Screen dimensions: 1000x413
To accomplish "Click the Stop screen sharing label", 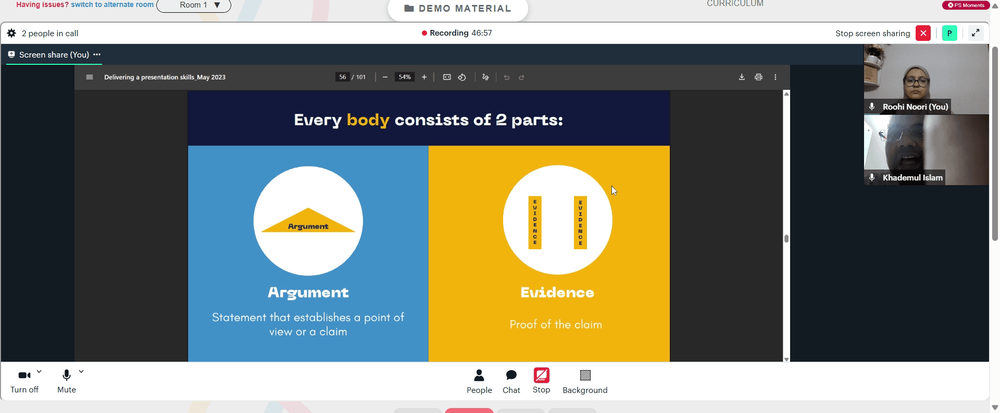I will coord(872,33).
